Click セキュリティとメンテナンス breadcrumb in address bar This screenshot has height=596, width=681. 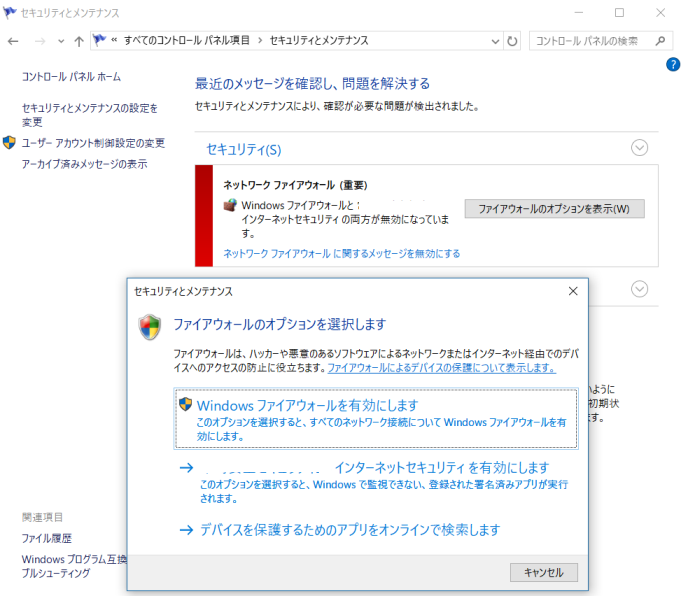[319, 40]
